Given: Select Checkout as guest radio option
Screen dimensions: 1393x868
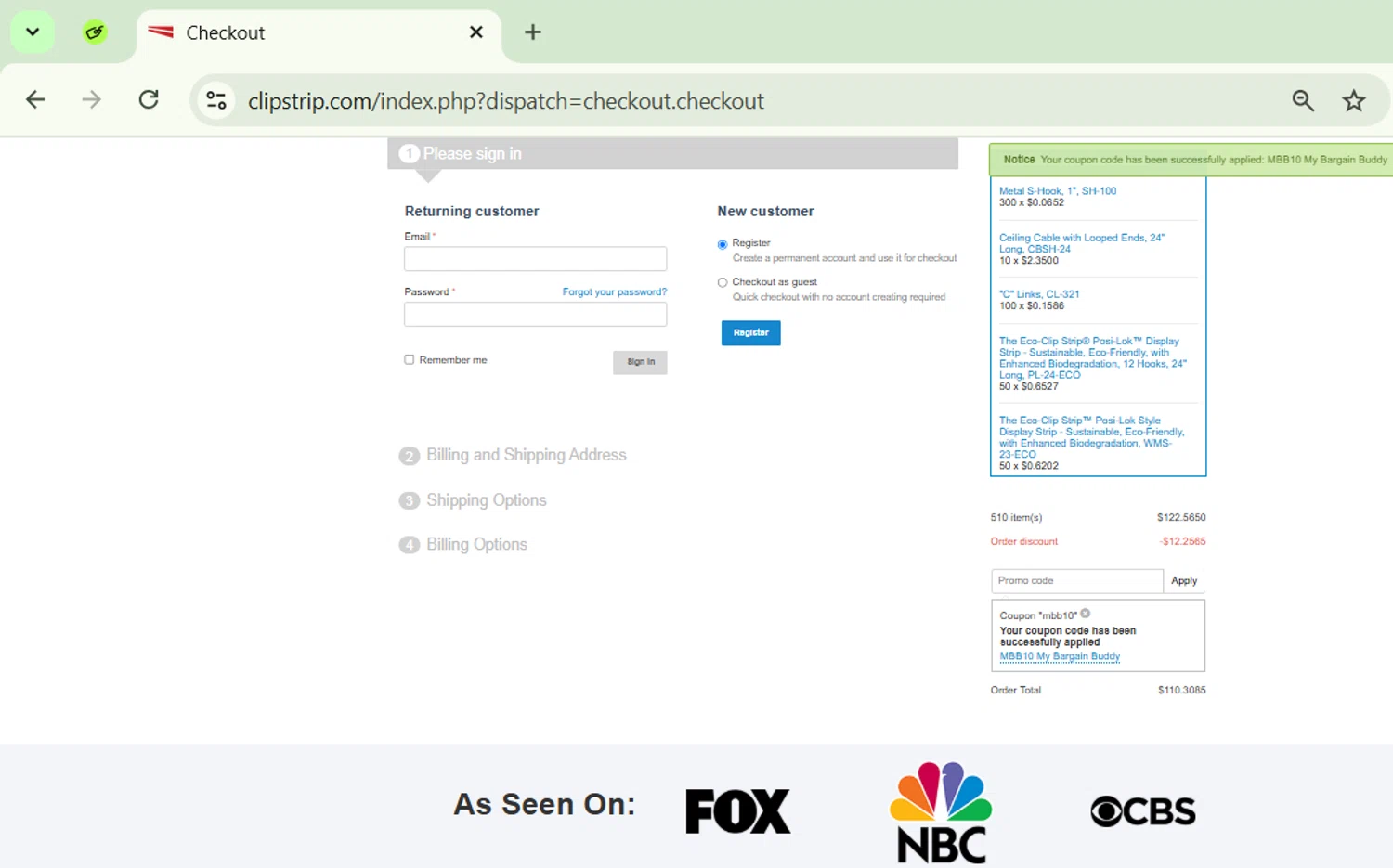Looking at the screenshot, I should pyautogui.click(x=723, y=282).
